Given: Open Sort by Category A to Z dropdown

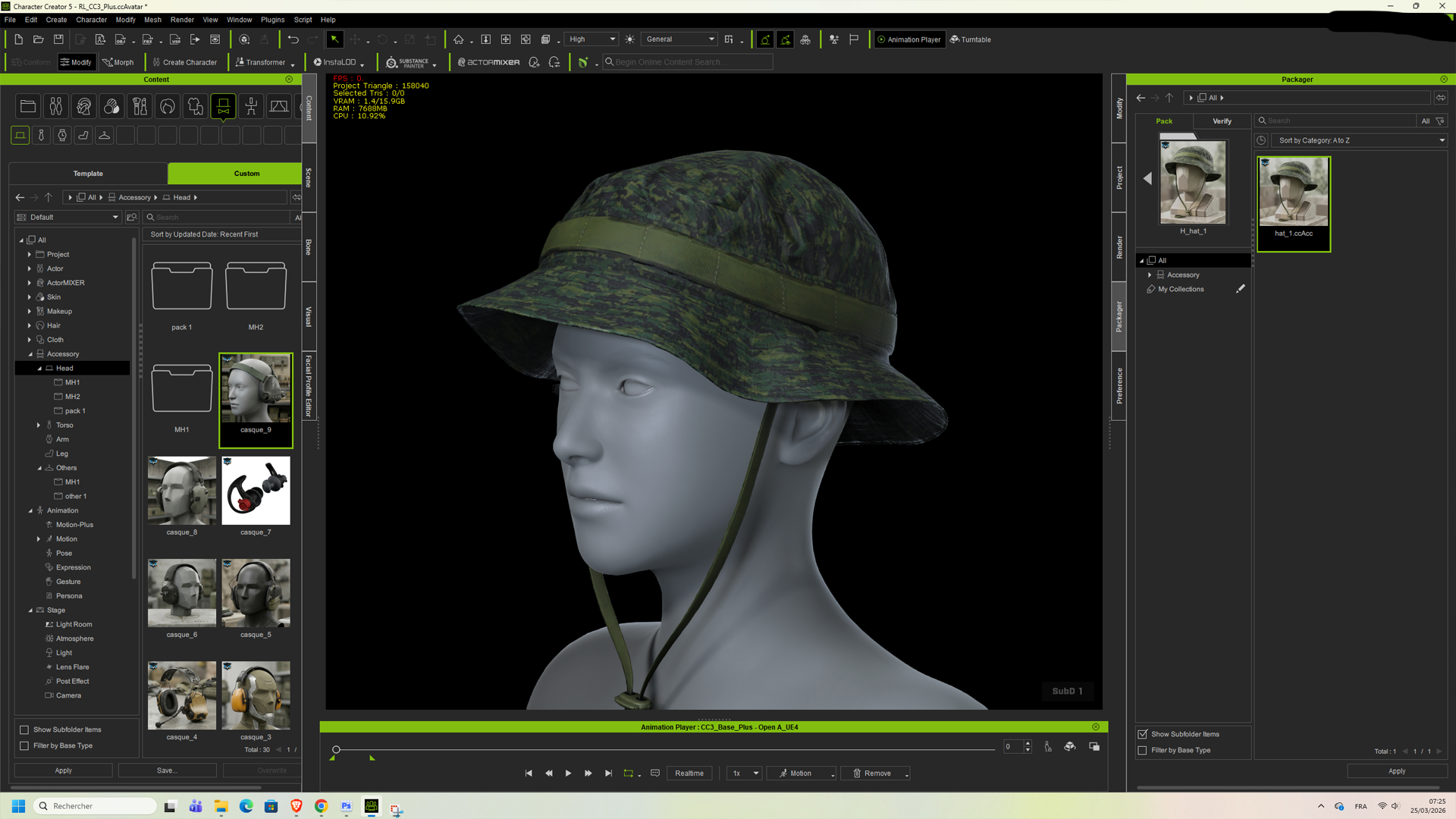Looking at the screenshot, I should (1360, 140).
